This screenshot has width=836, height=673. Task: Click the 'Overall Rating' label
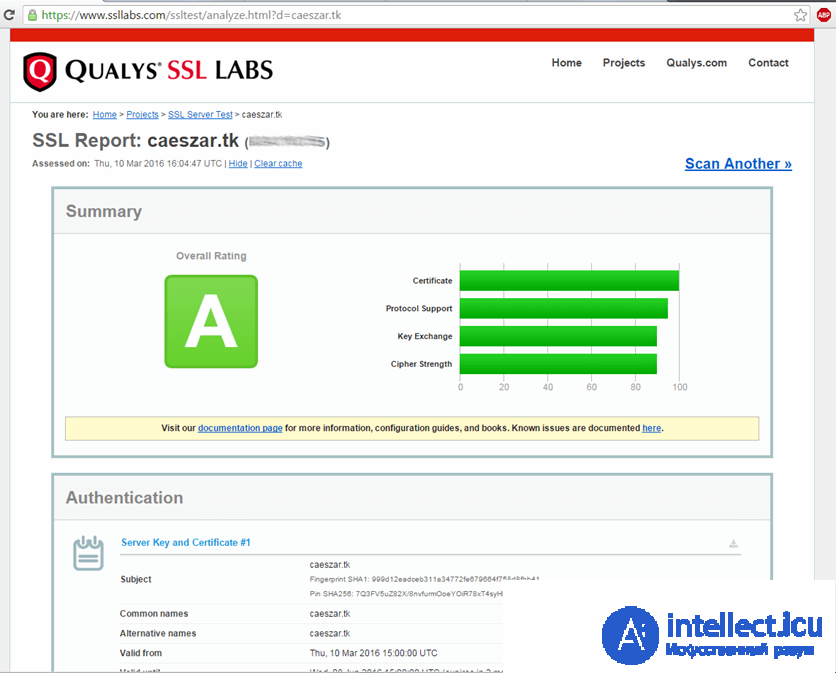[211, 256]
